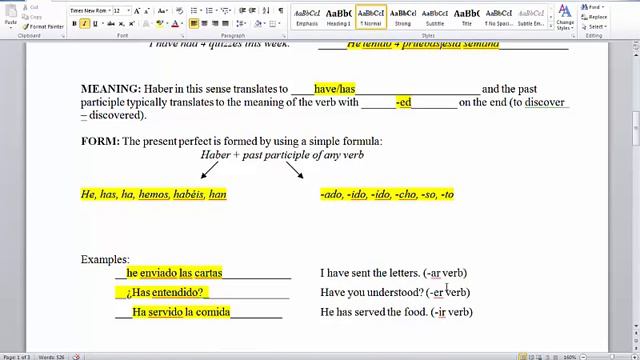The height and width of the screenshot is (360, 640).
Task: Justify the paragraph text
Action: [x=225, y=24]
